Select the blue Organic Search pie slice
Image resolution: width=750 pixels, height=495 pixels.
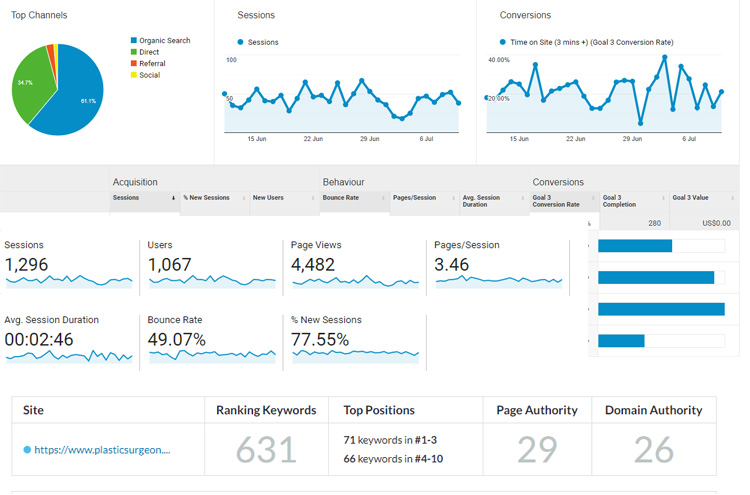pos(75,95)
